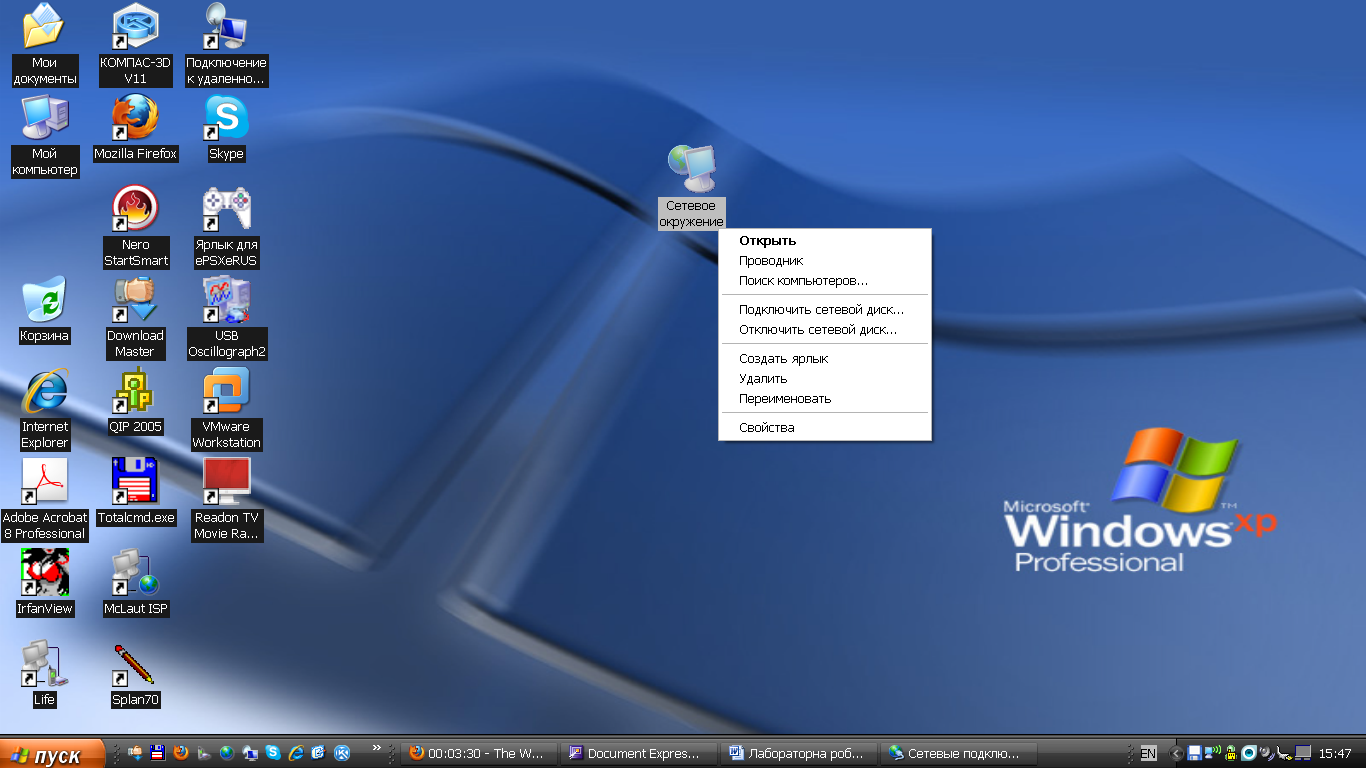Select the Подключение к удаленному desktop shortcut

tap(226, 45)
